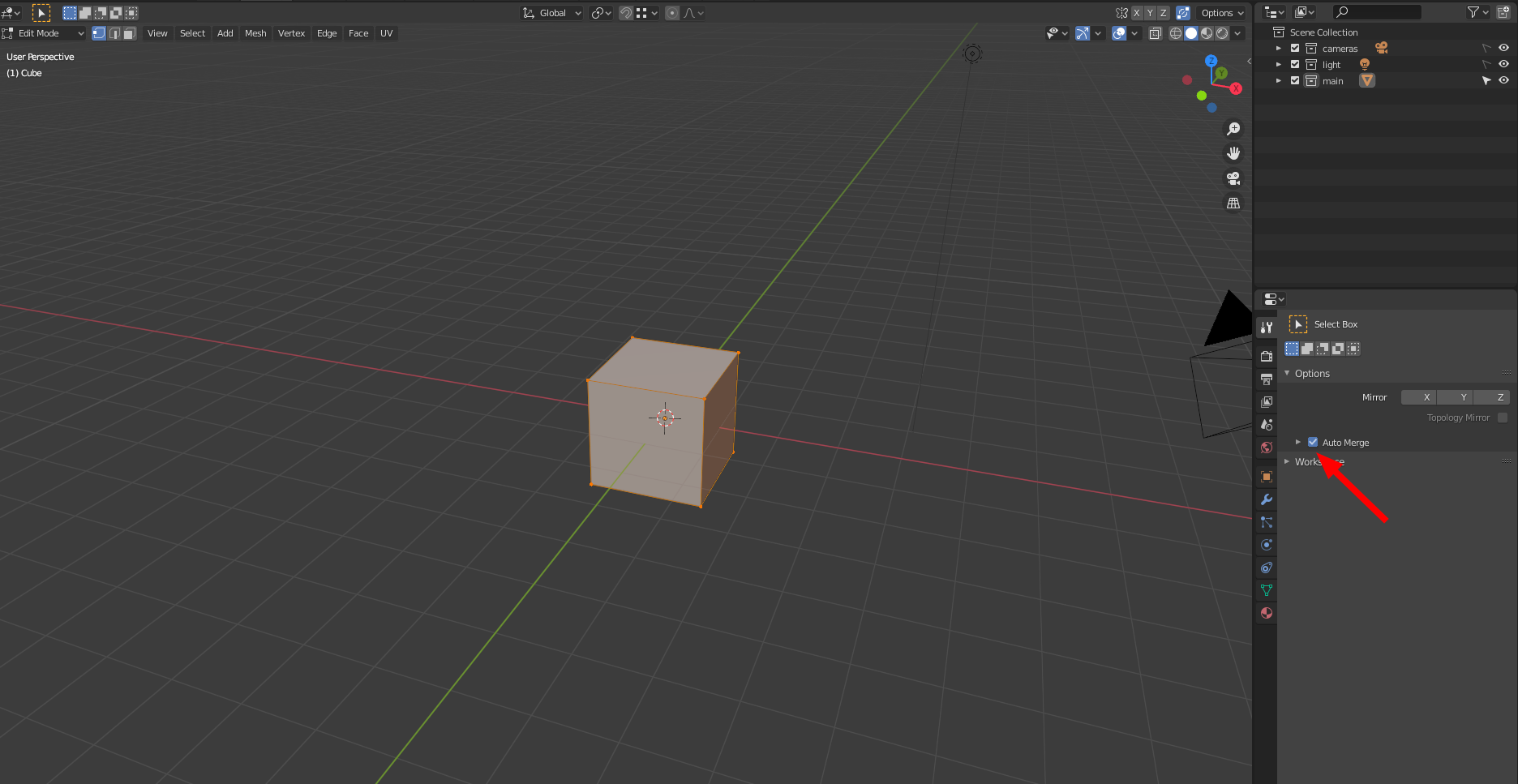
Task: Open the Material properties tab
Action: (x=1267, y=613)
